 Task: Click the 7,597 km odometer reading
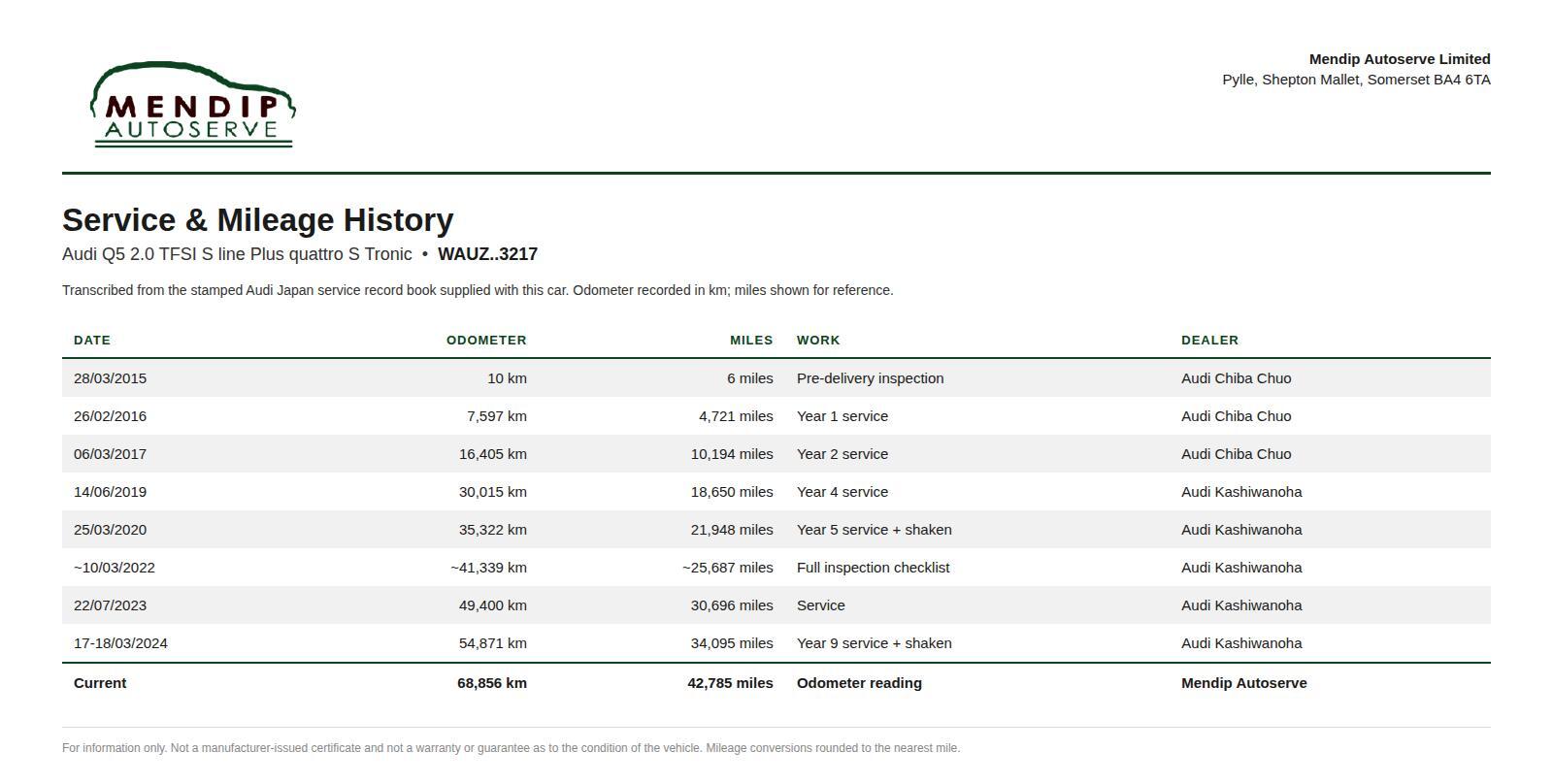tap(497, 416)
